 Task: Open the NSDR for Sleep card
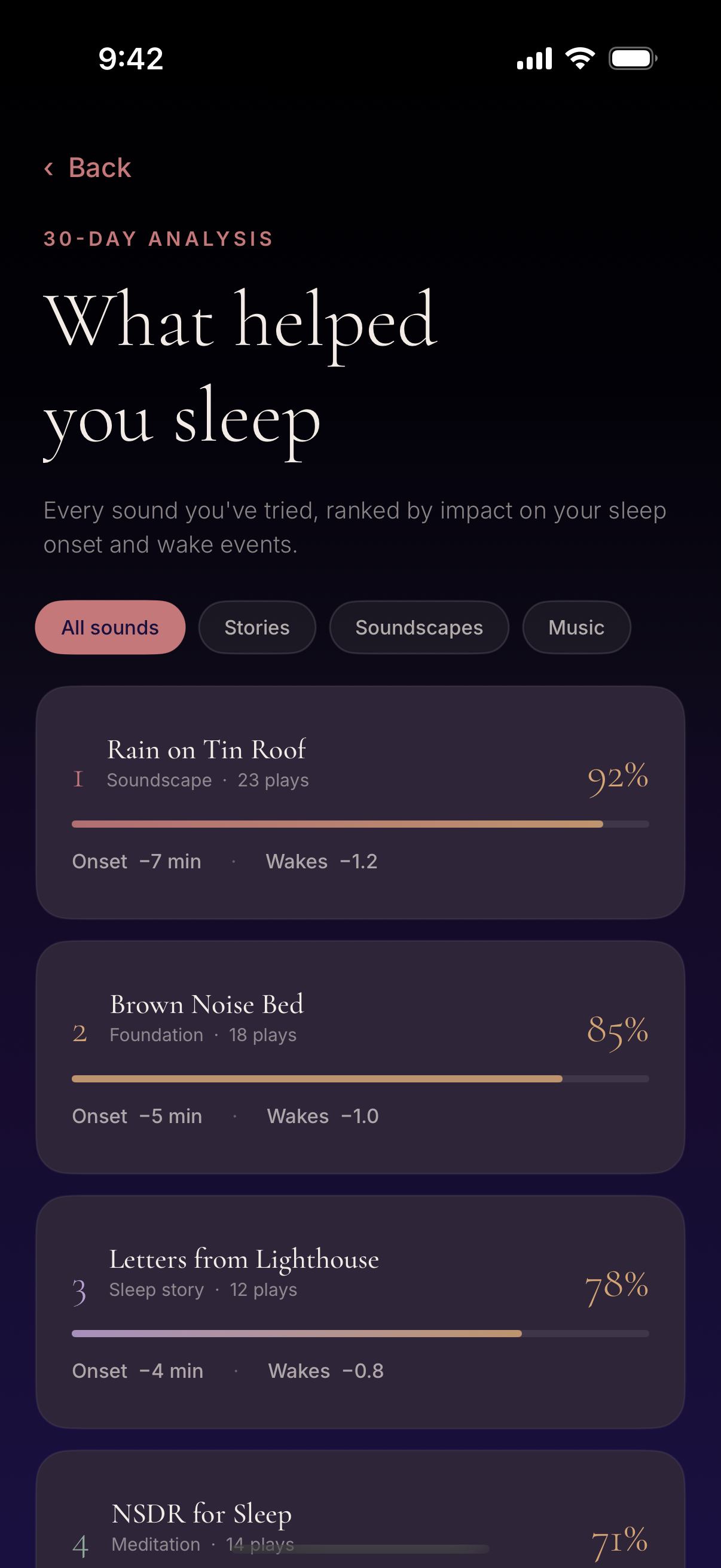360,1509
